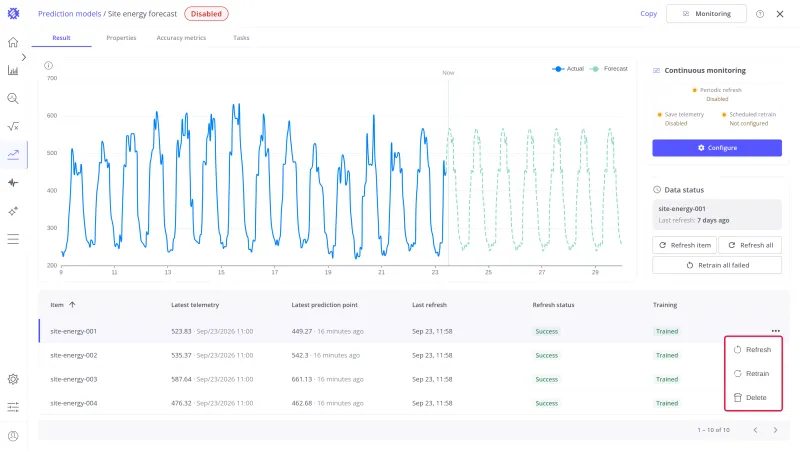Click the Prediction models breadcrumb link
The height and width of the screenshot is (450, 800).
(x=69, y=14)
